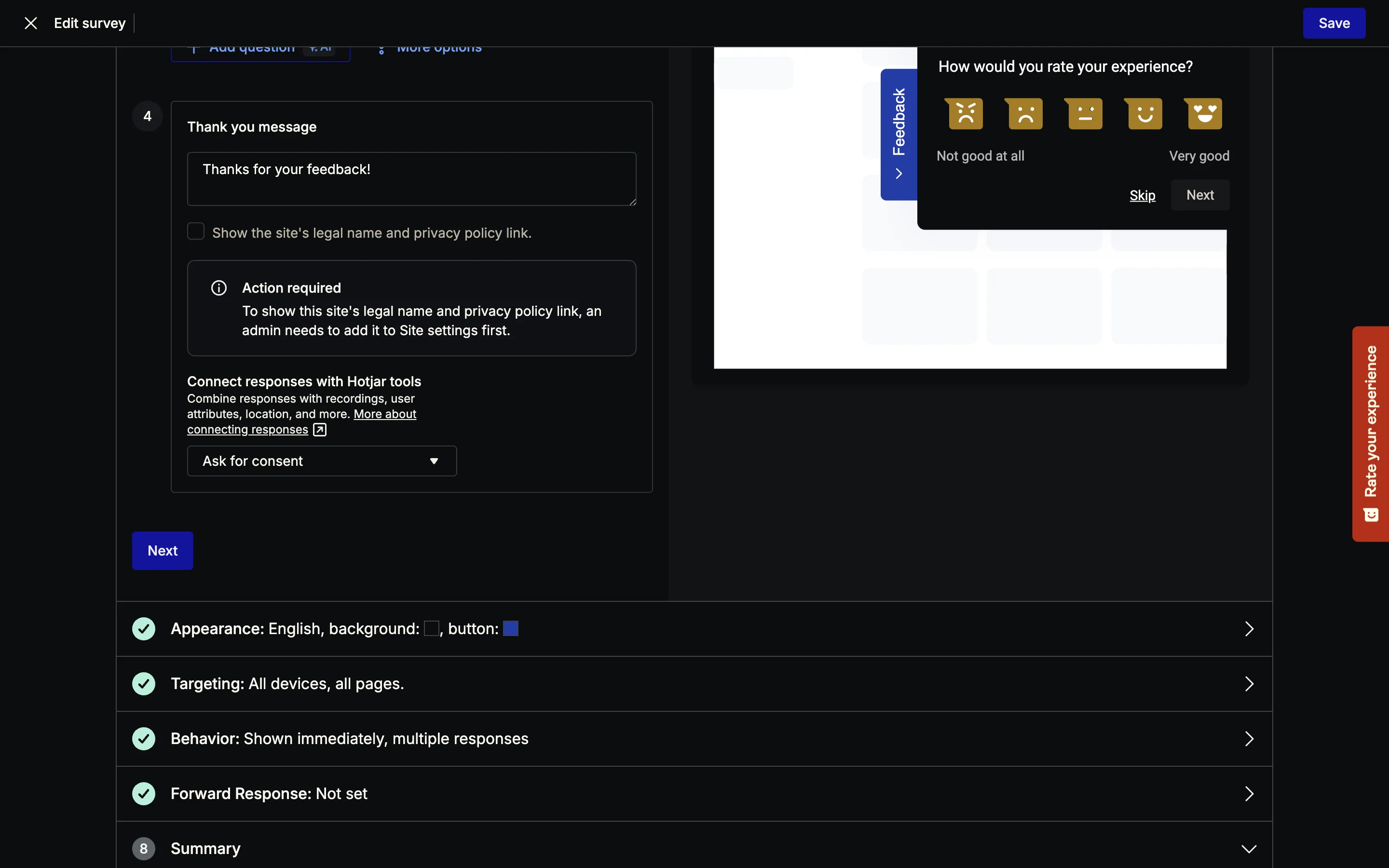Expand the Behavior section chevron

click(1250, 739)
